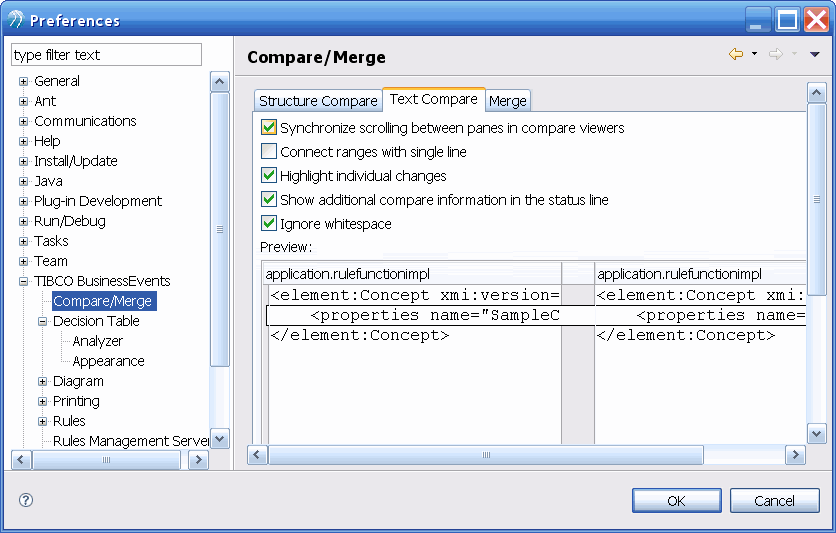
Task: Collapse the Decision Table tree node
Action: (43, 321)
